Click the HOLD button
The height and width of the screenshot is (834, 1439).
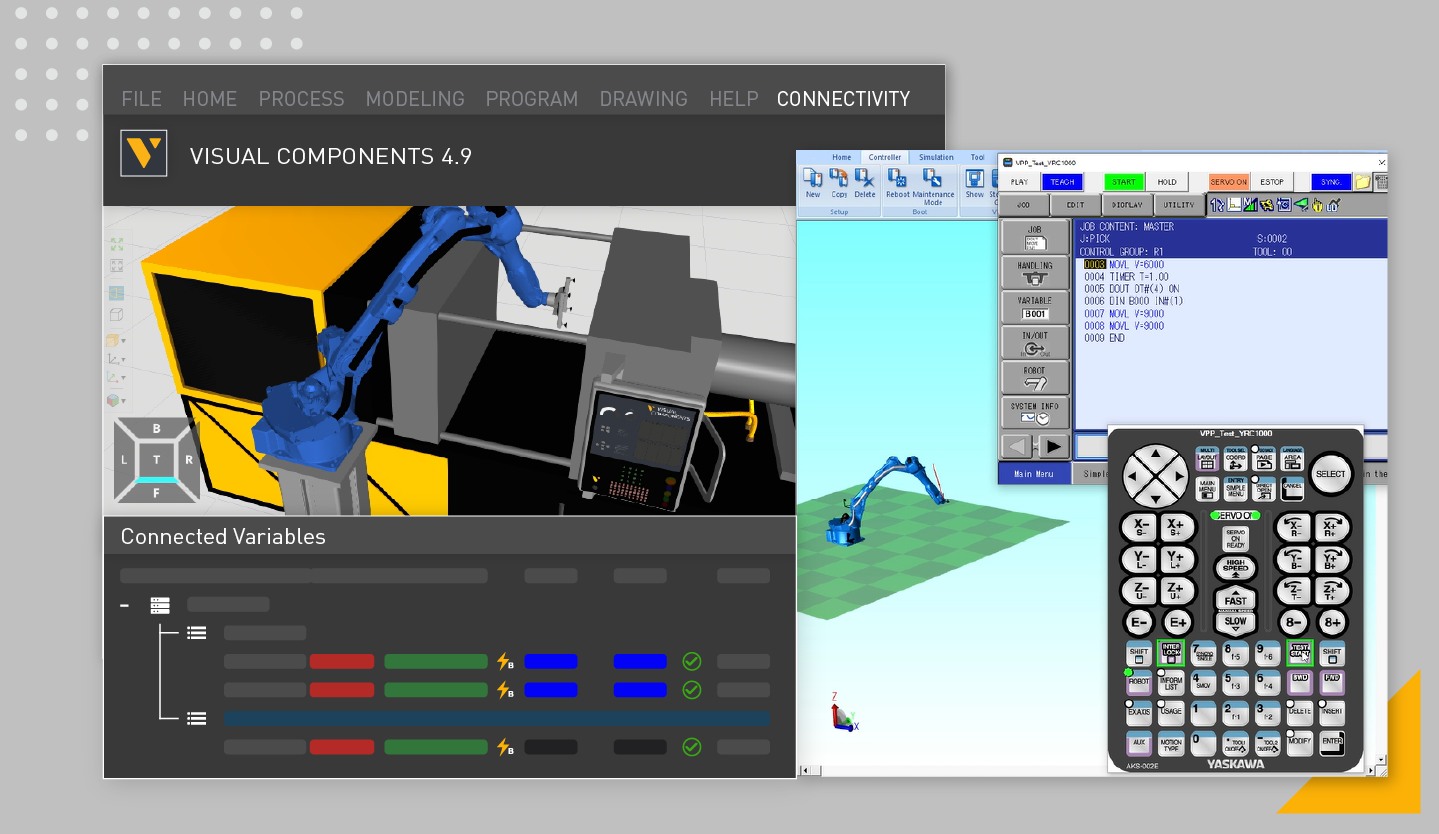(1167, 182)
